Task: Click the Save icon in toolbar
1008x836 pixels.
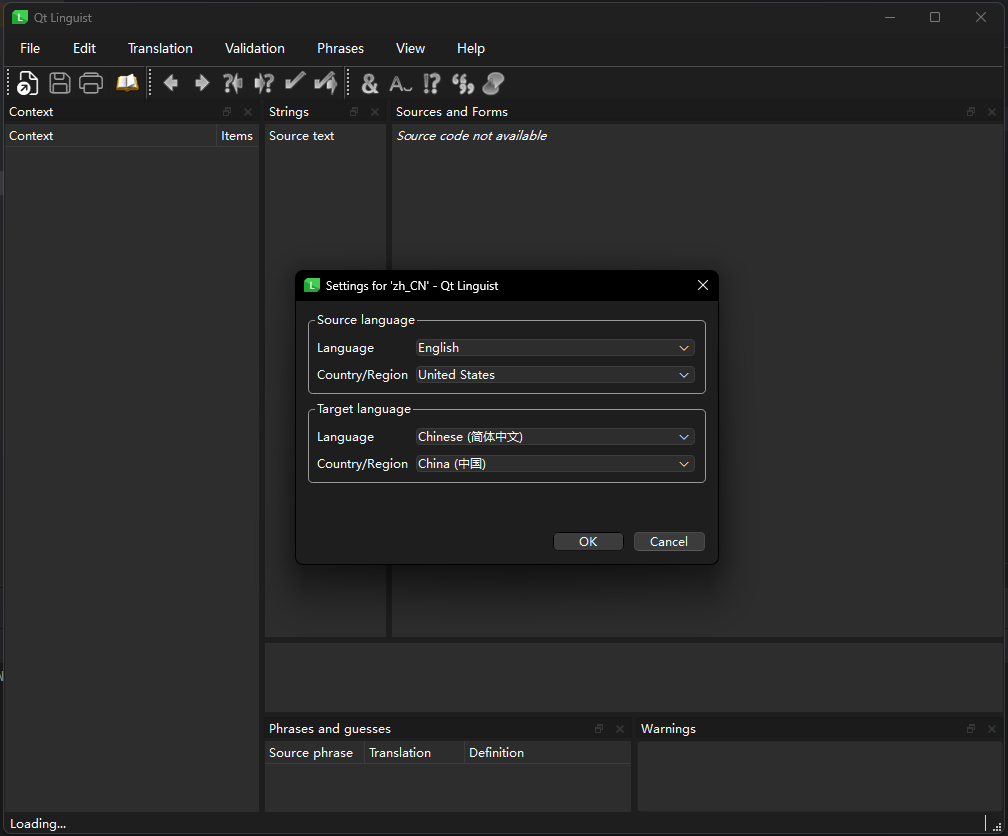Action: coord(60,83)
